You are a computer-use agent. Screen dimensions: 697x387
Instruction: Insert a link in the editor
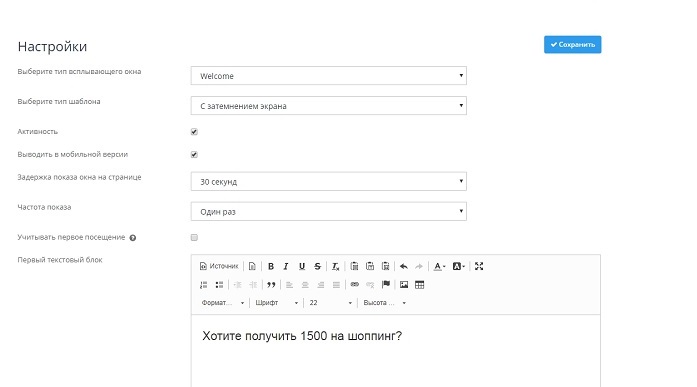(354, 284)
